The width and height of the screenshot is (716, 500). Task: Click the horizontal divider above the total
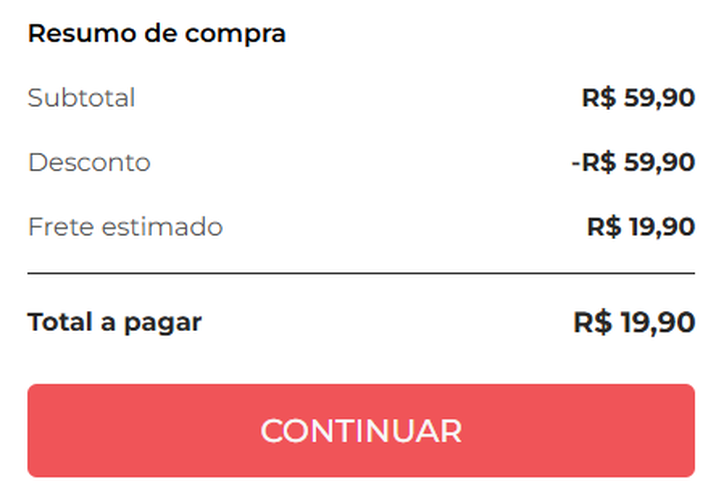pos(360,273)
